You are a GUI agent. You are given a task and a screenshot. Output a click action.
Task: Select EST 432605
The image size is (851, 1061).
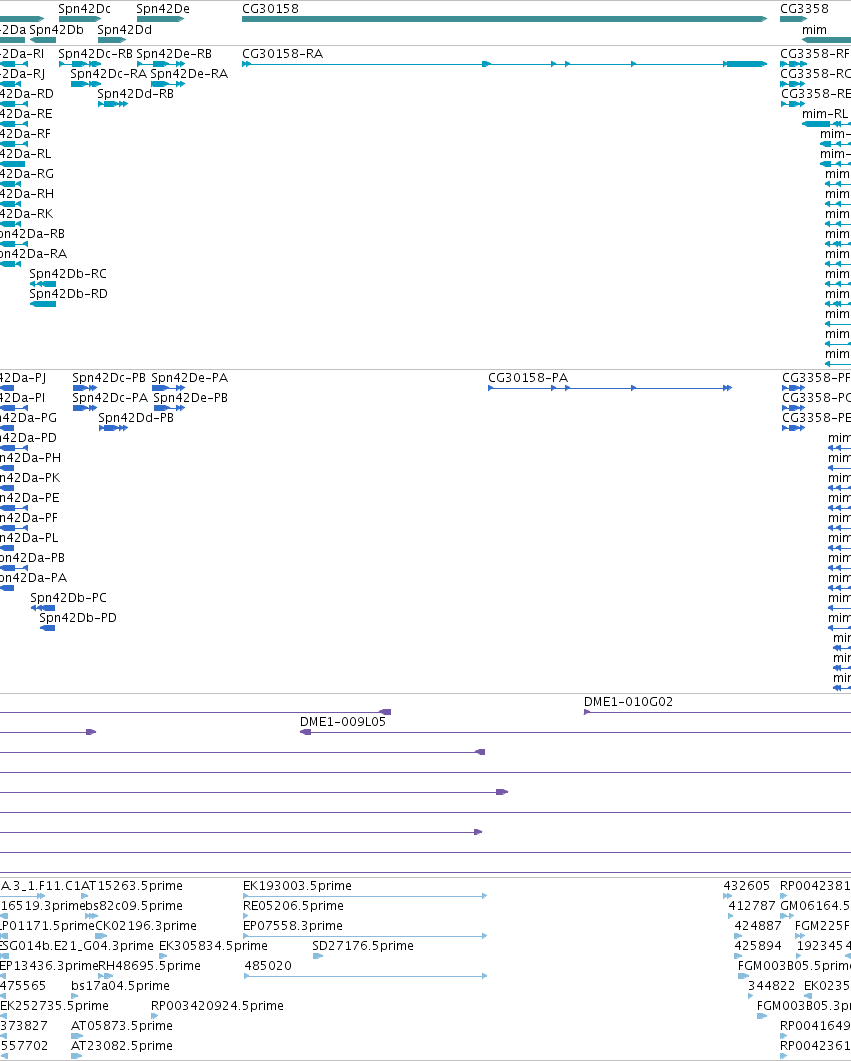pos(747,886)
